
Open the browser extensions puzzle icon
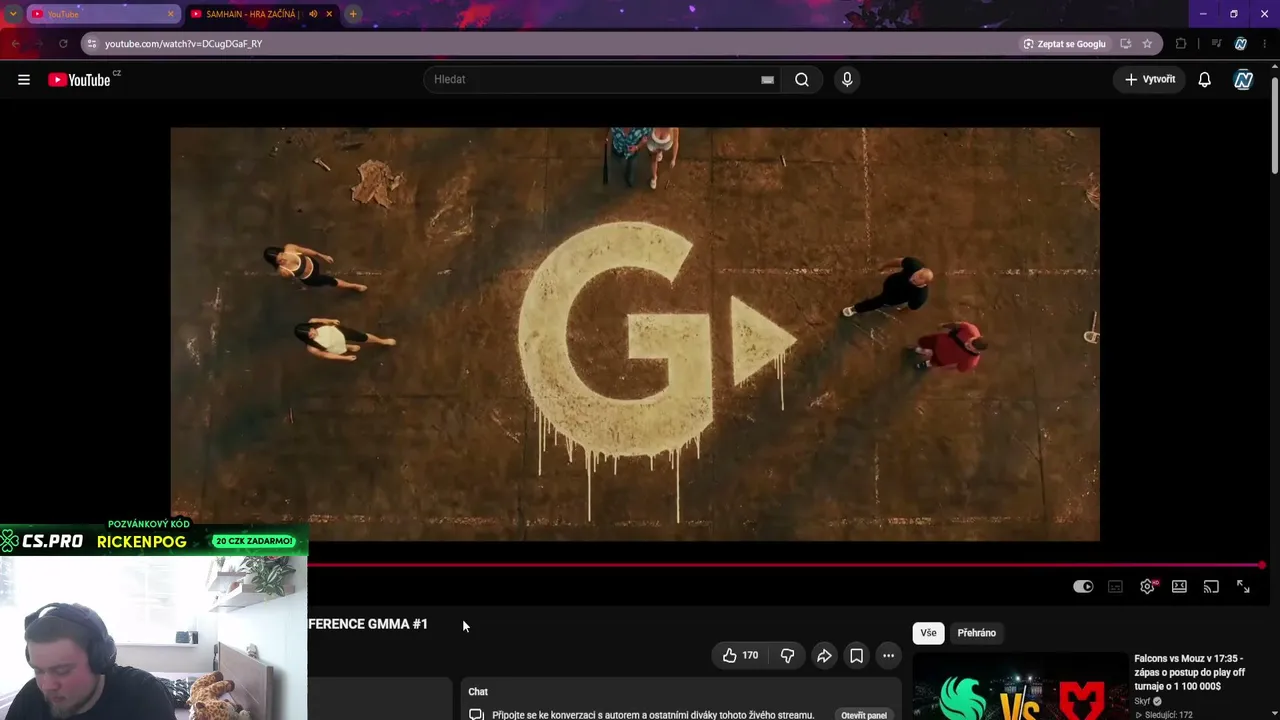pos(1181,44)
